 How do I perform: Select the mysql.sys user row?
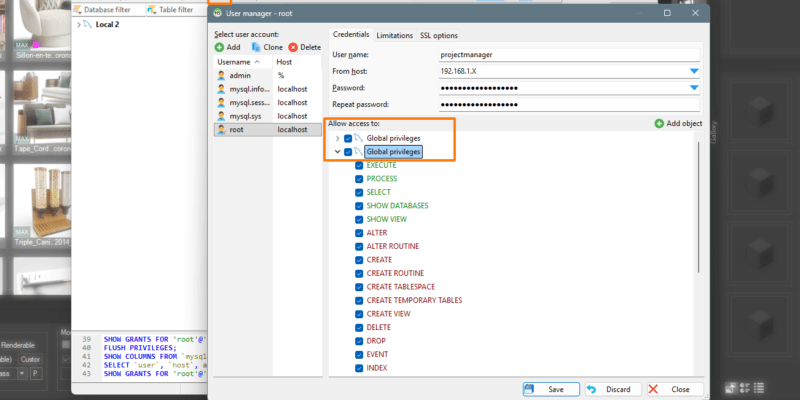tap(268, 116)
